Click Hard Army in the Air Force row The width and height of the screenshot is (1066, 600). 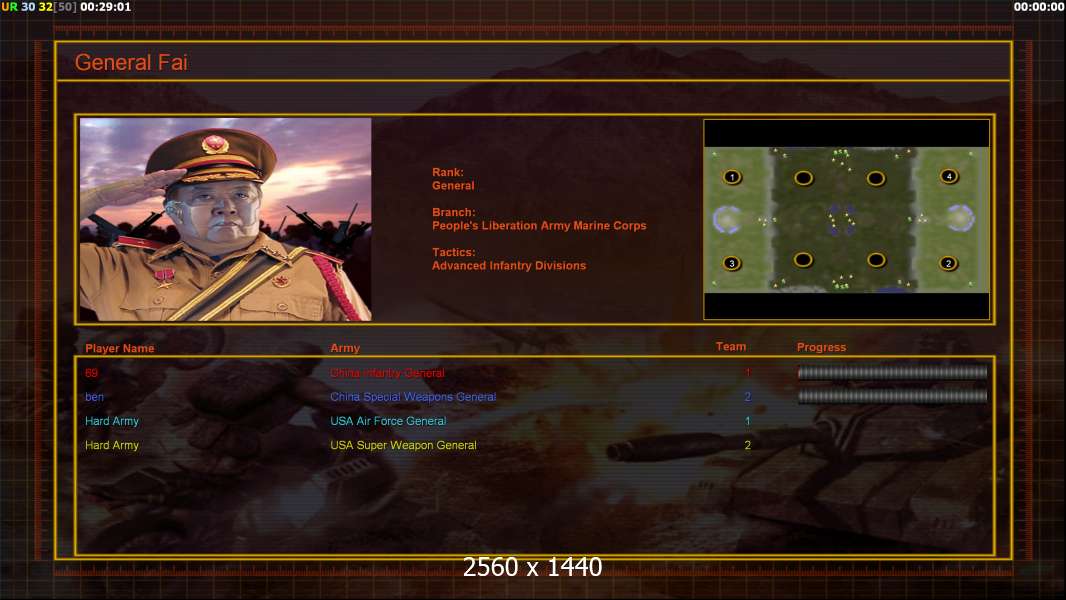coord(112,421)
